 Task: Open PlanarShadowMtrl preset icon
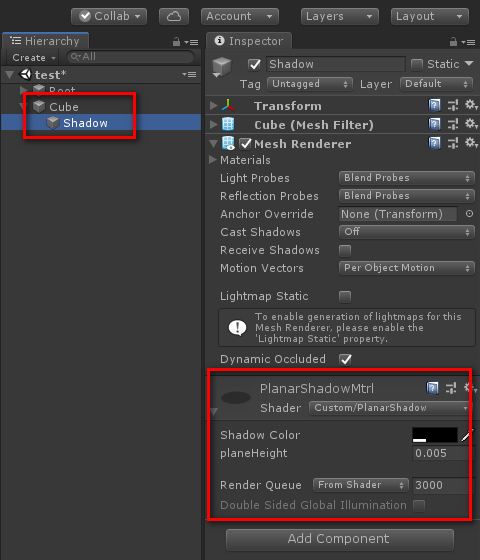[451, 388]
